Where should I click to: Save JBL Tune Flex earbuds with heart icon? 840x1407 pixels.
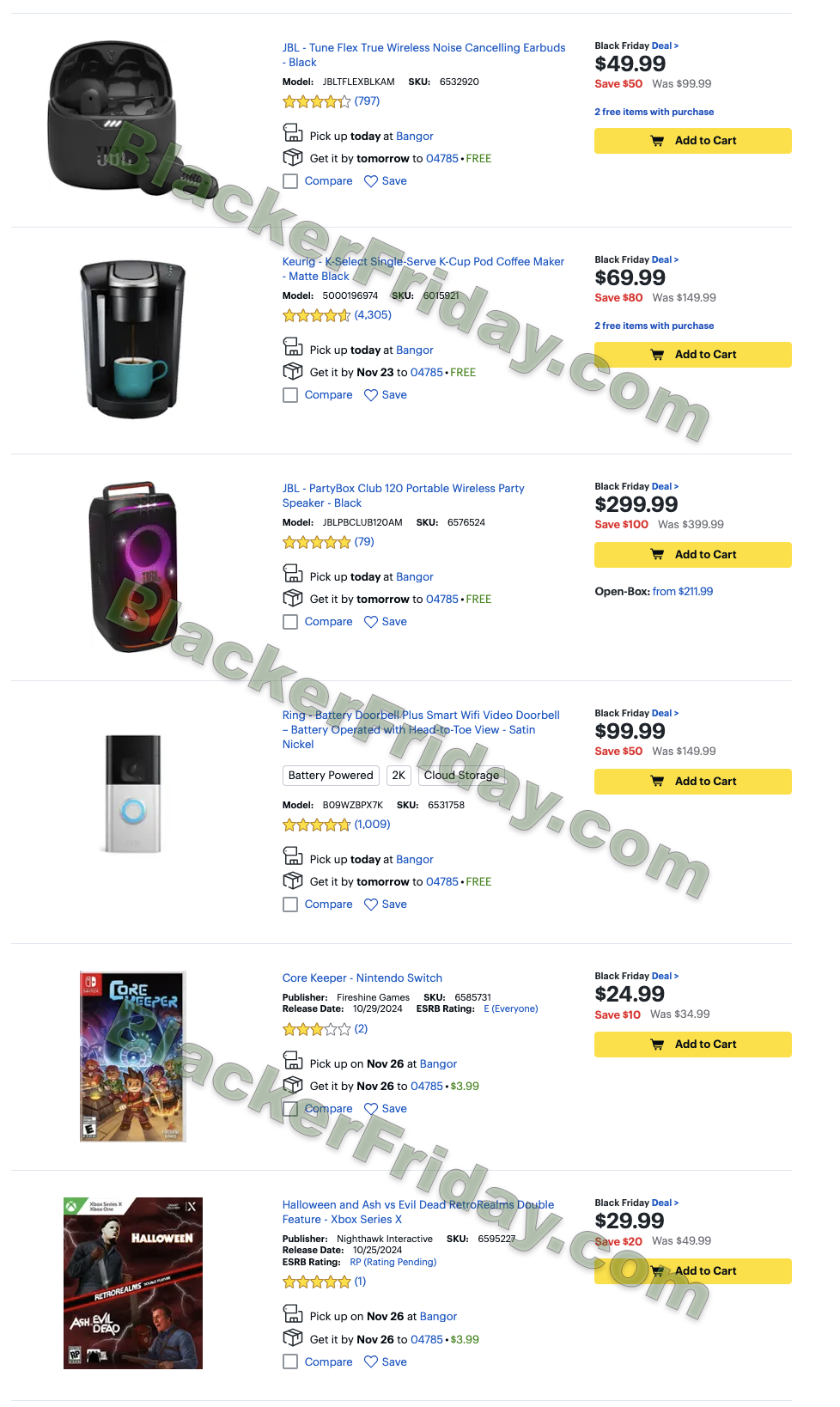point(371,181)
